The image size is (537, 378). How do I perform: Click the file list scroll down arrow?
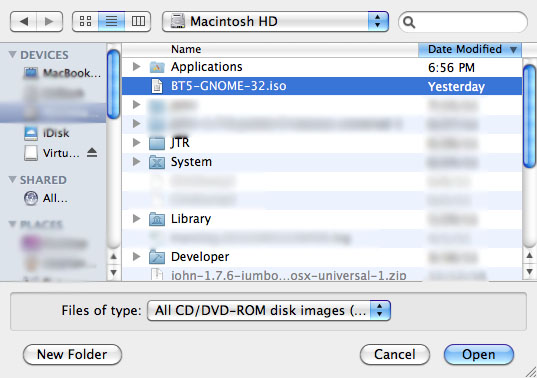click(x=529, y=272)
